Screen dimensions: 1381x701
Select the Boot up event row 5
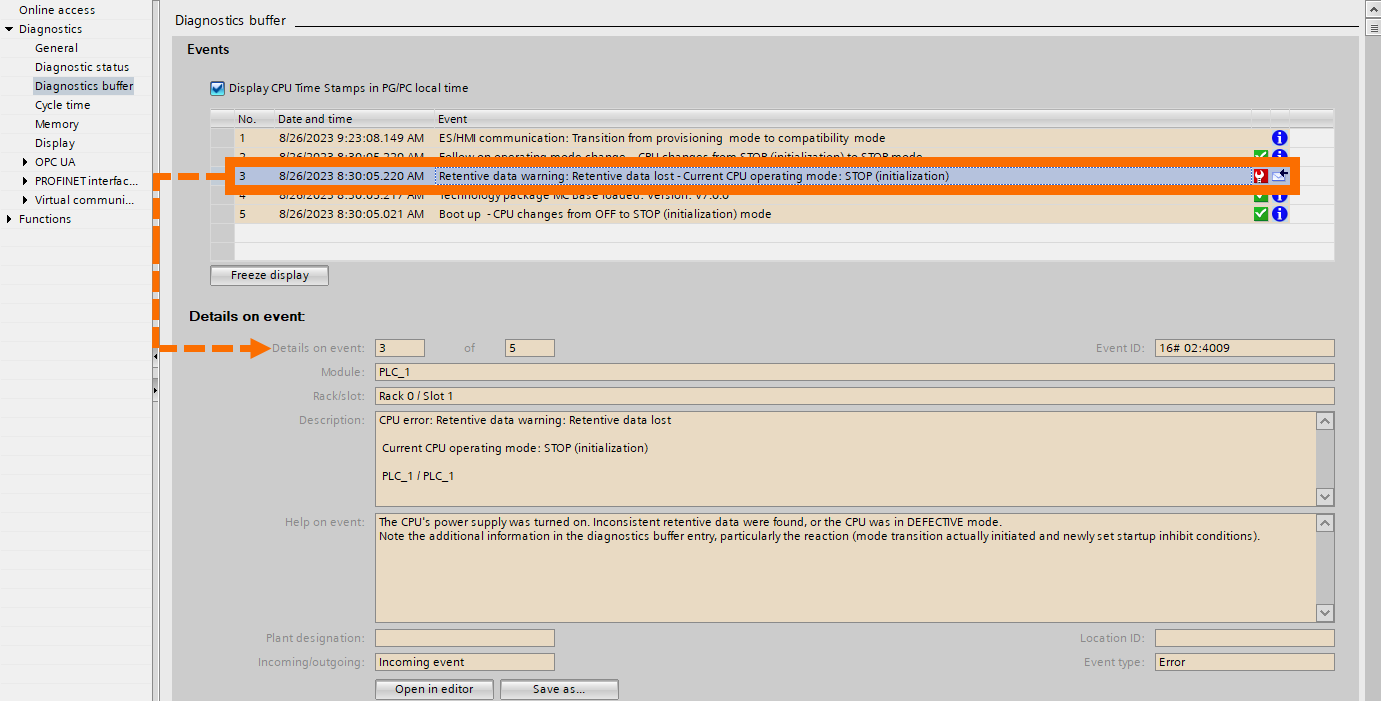click(x=600, y=213)
